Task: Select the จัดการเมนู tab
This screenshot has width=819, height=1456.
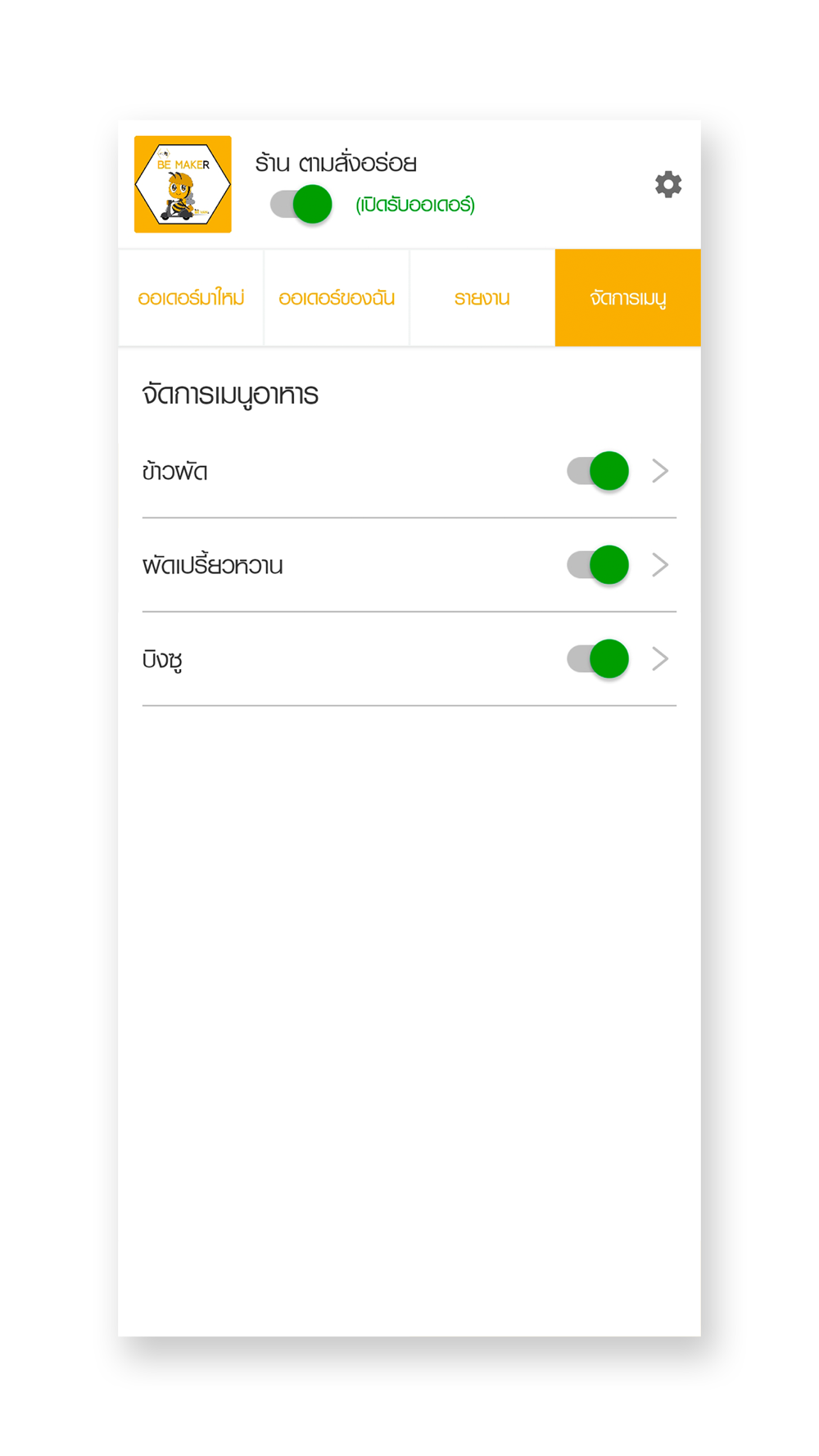Action: click(x=628, y=298)
